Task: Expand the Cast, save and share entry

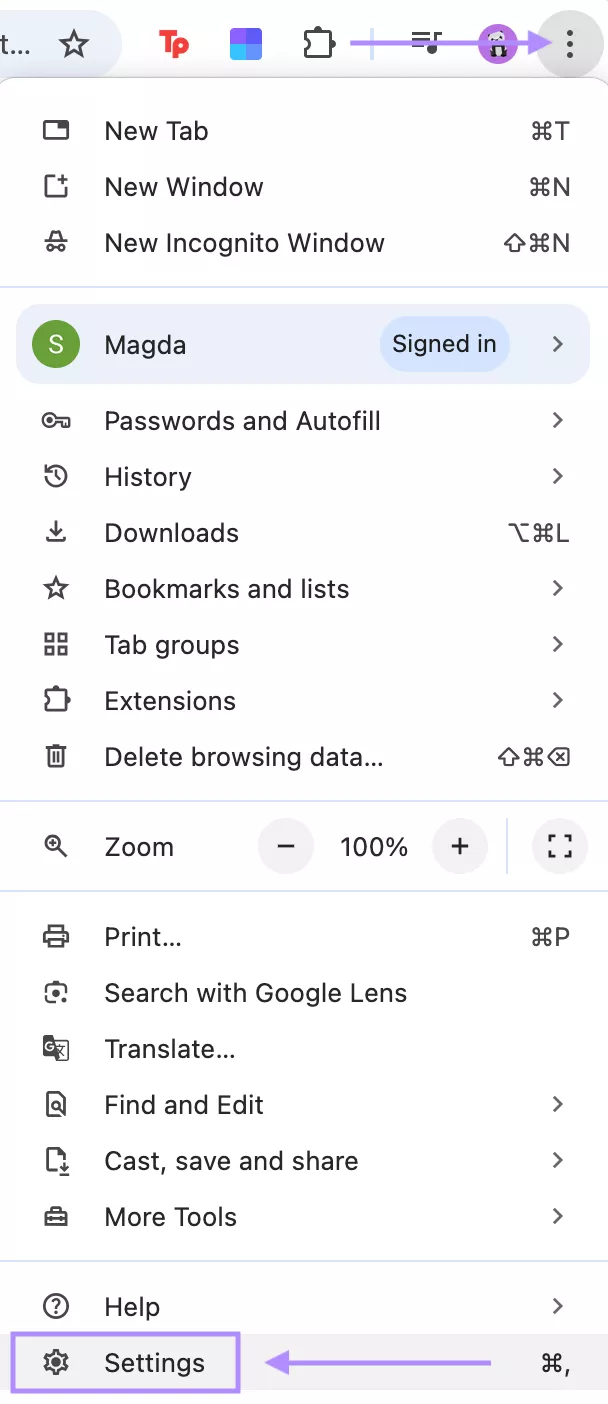Action: 231,1161
